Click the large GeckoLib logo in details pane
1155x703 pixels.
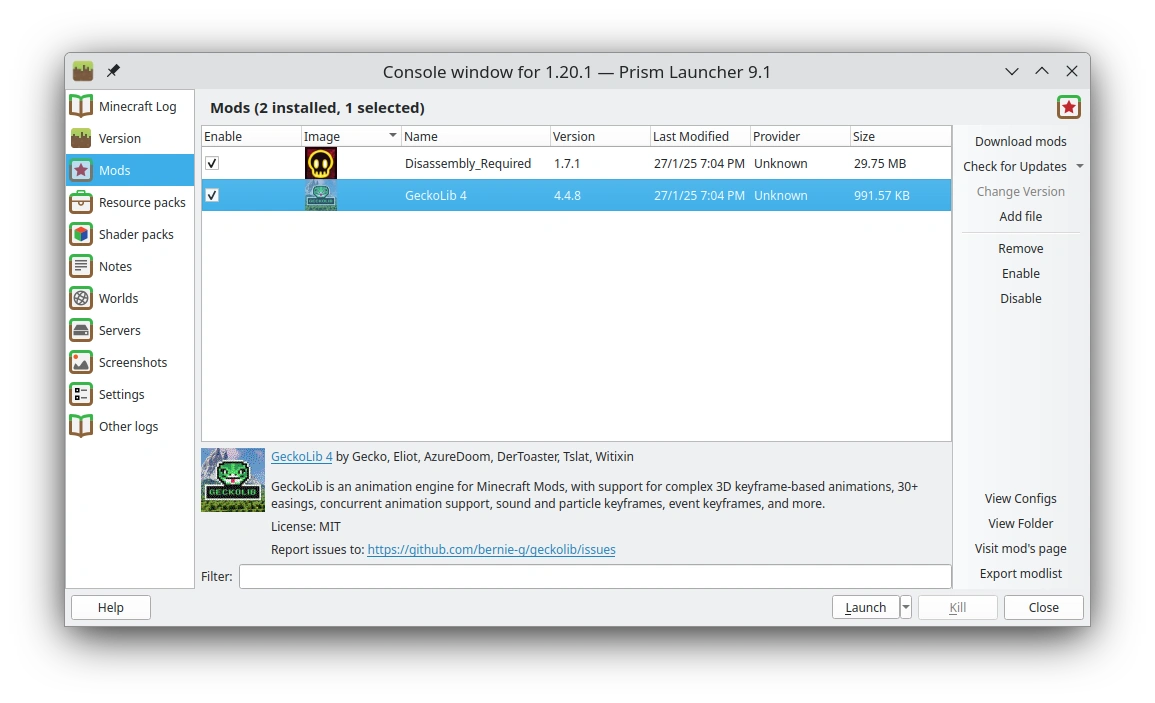coord(233,480)
